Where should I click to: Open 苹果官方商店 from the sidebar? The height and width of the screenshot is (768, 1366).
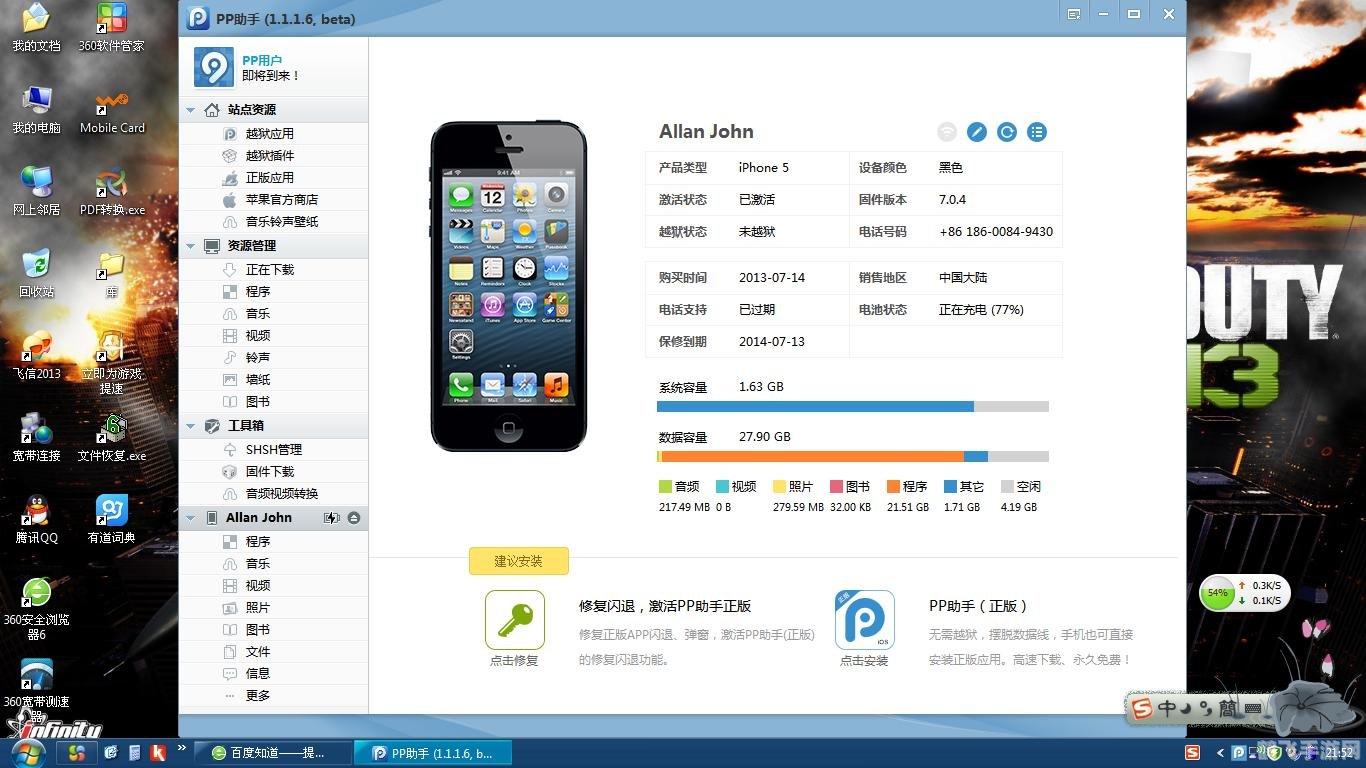281,200
